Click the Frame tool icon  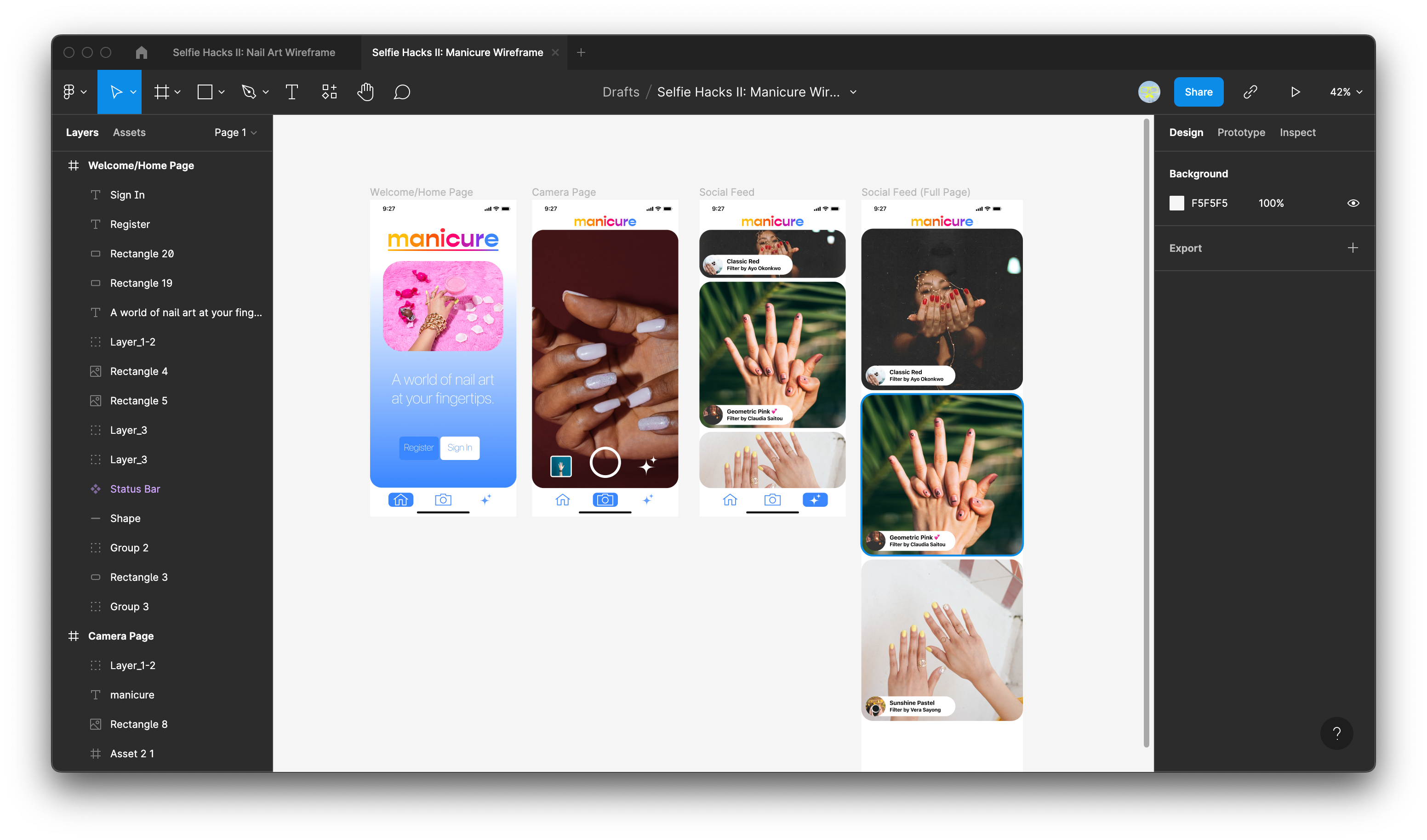tap(162, 92)
